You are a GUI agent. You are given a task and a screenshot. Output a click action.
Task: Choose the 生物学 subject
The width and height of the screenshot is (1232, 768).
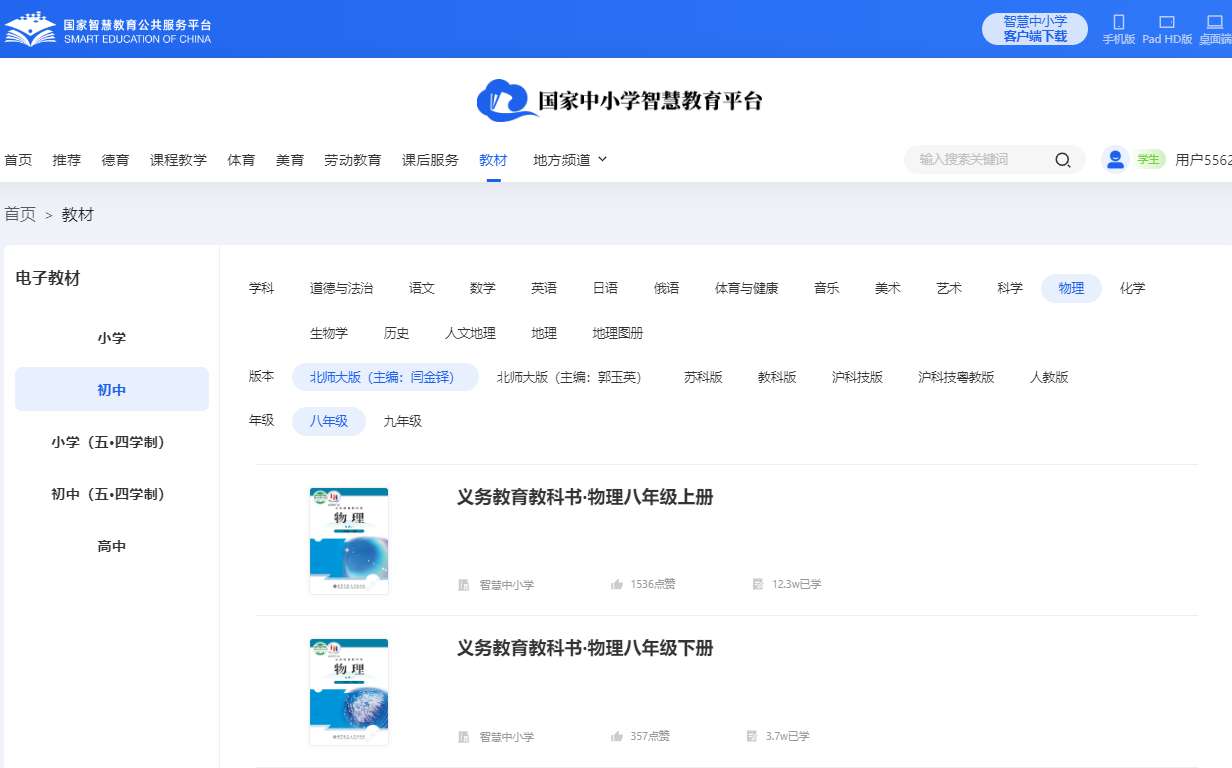coord(329,333)
